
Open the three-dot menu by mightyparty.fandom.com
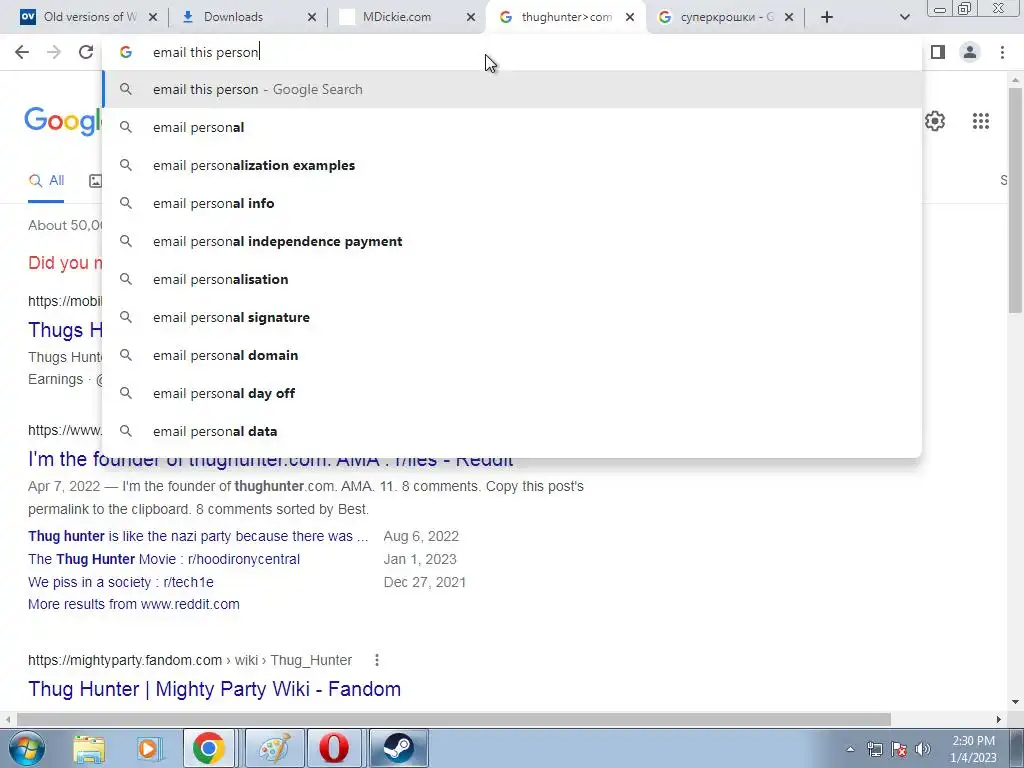click(377, 660)
